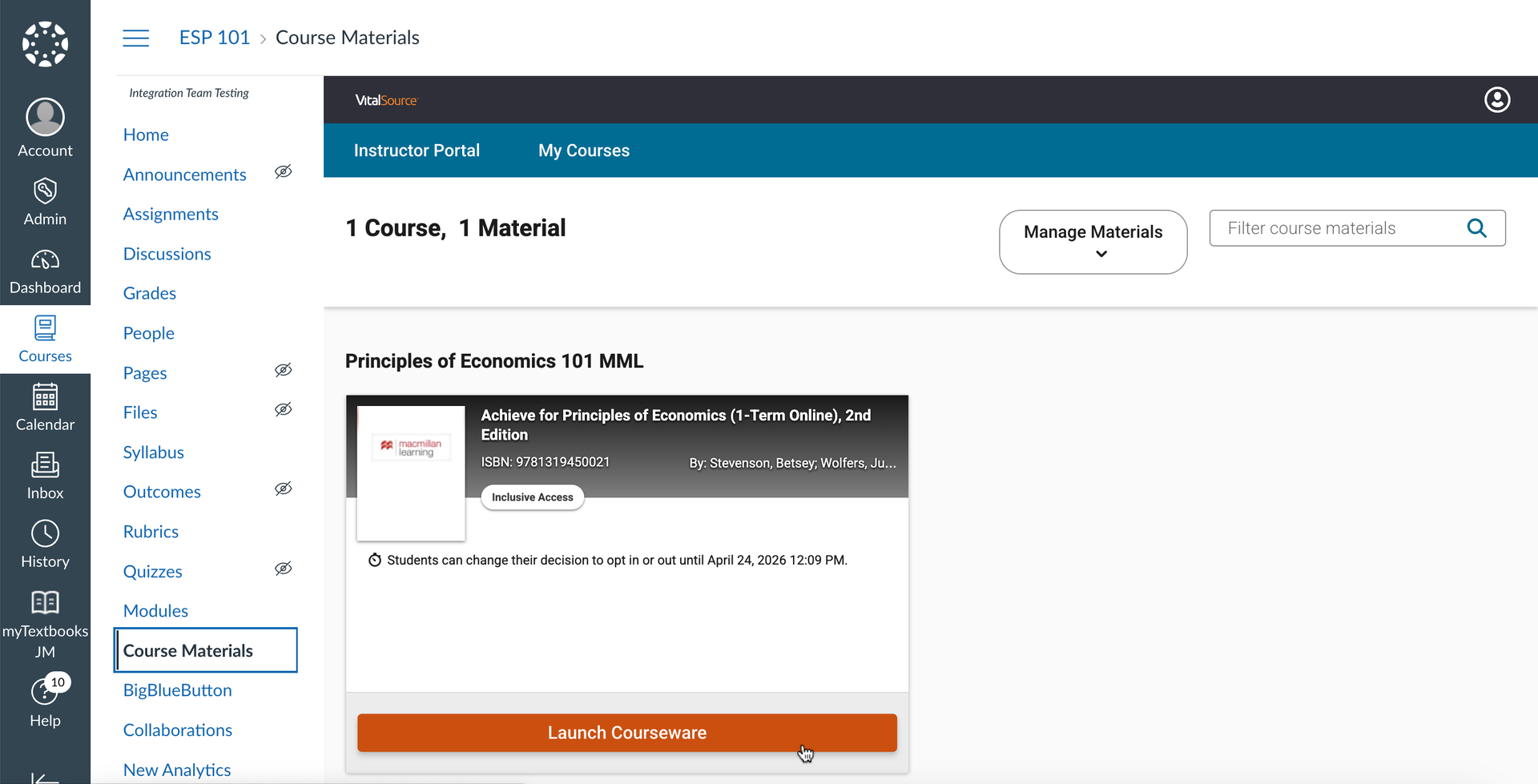Click the Macmillan Learning book cover
This screenshot has height=784, width=1538.
click(411, 472)
